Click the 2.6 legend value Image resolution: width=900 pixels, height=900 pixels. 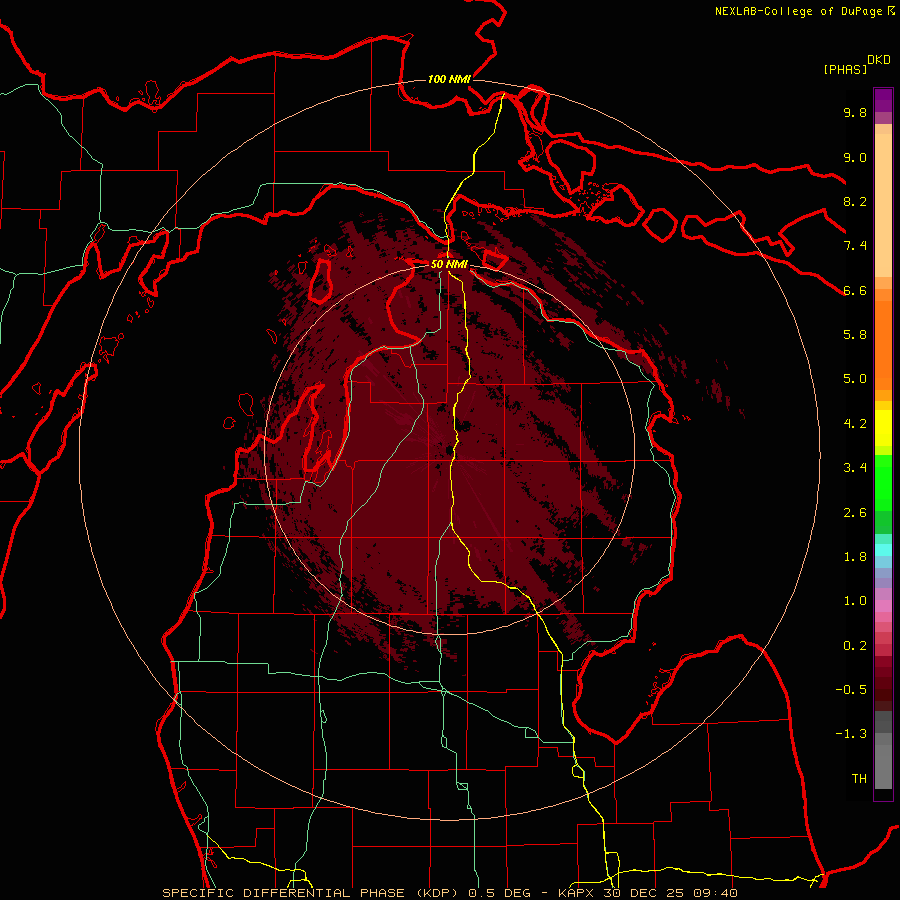coord(855,513)
